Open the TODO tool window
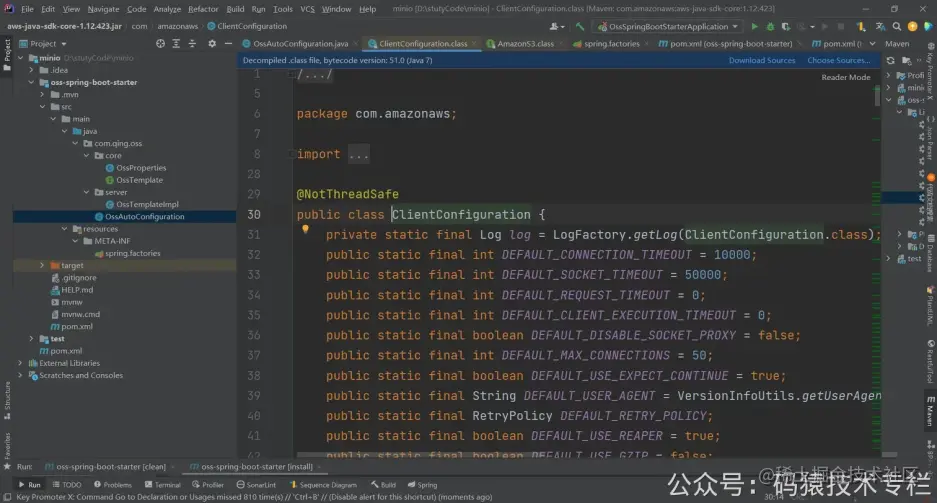This screenshot has width=937, height=503. 67,485
